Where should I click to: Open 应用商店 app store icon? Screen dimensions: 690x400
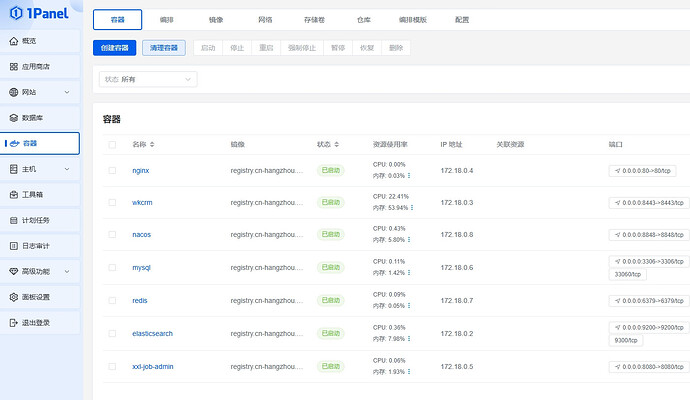[14, 66]
